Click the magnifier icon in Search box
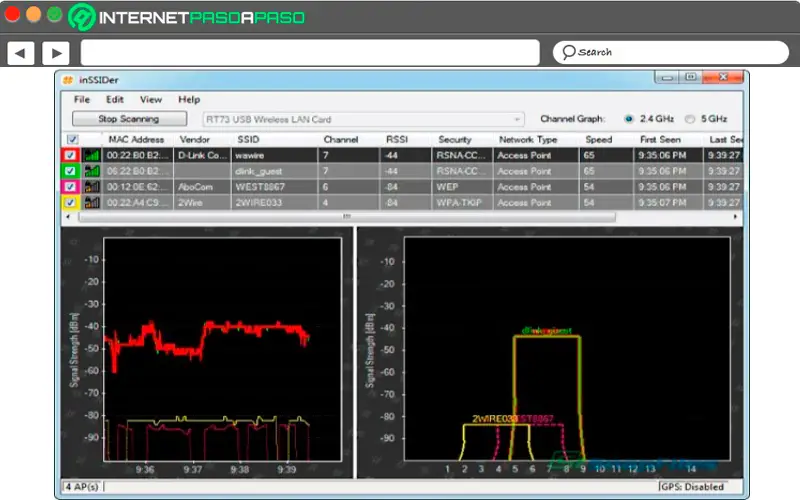Viewport: 800px width, 500px height. [568, 52]
